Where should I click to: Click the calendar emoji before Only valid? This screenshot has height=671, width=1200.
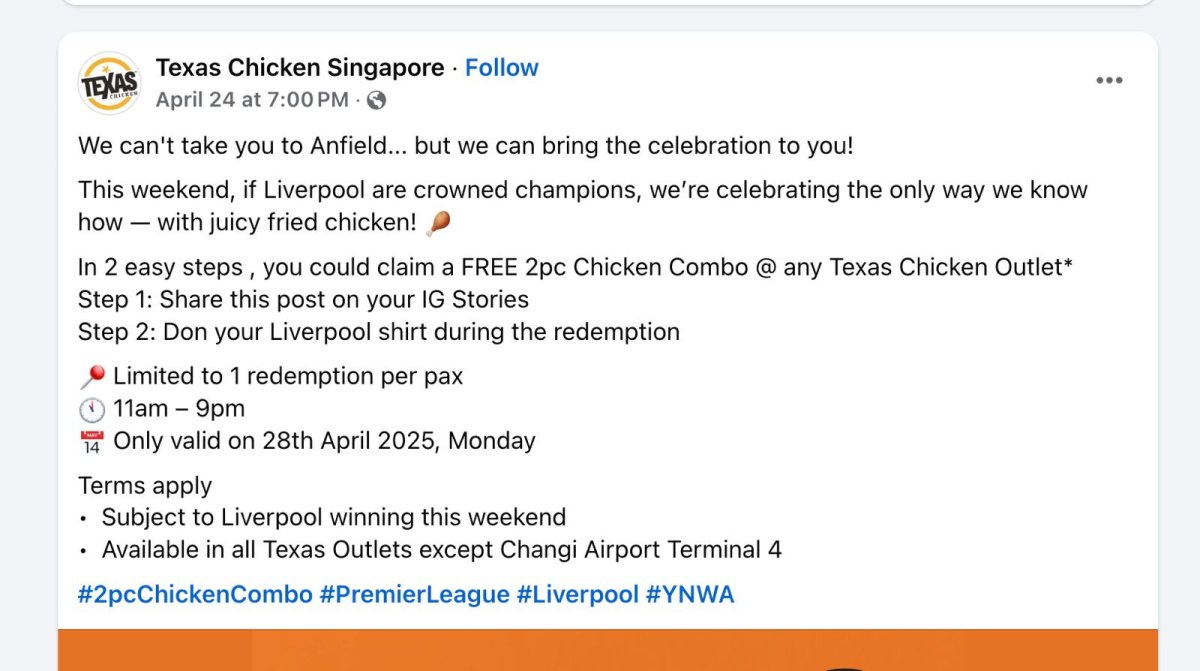point(92,441)
